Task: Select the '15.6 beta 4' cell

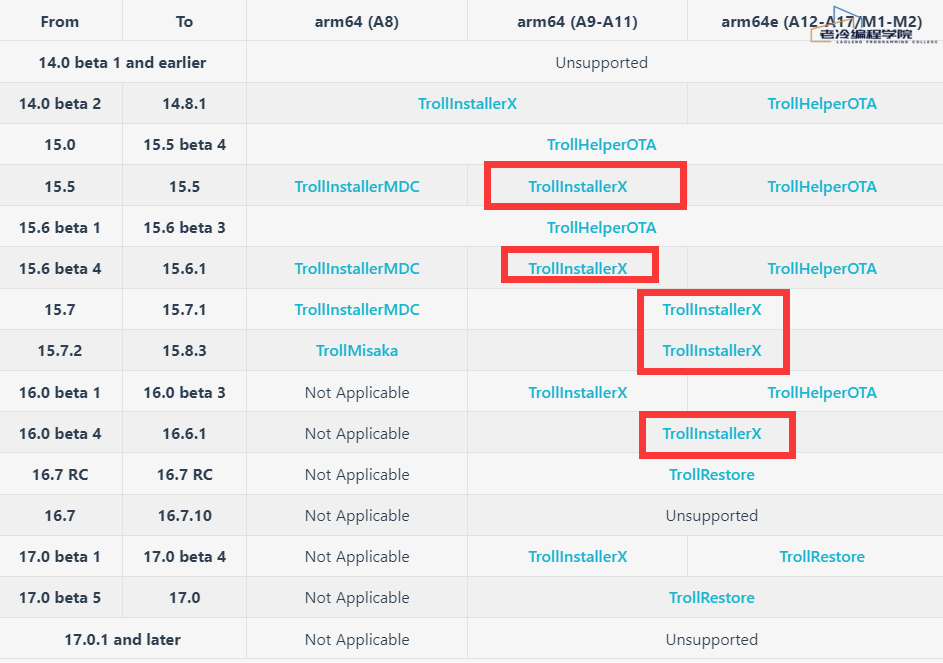Action: click(60, 268)
